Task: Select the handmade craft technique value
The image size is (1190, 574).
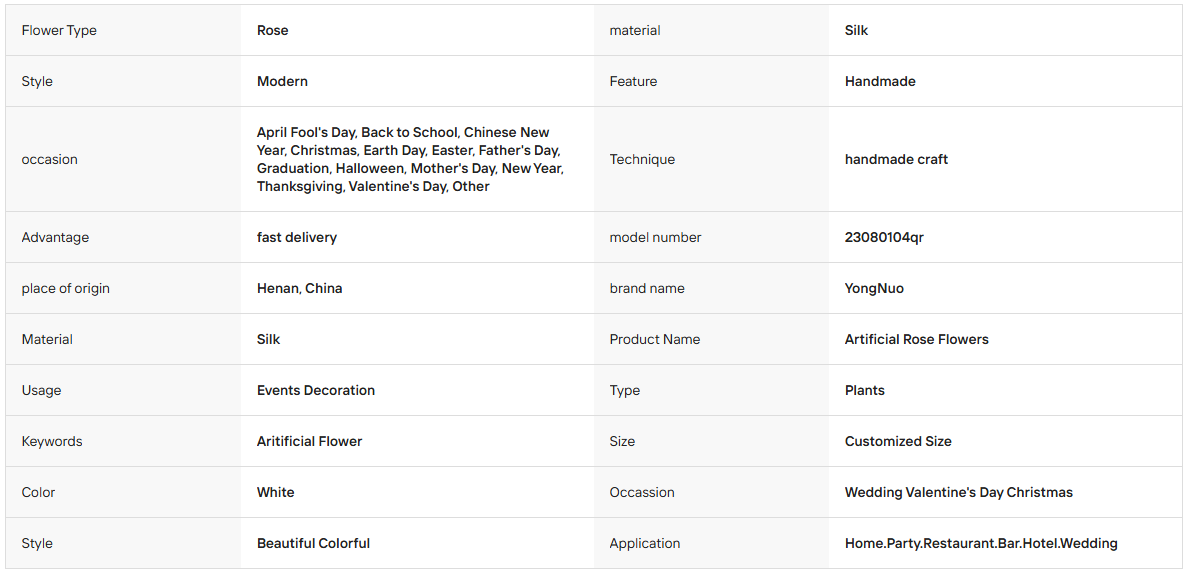Action: coord(896,159)
